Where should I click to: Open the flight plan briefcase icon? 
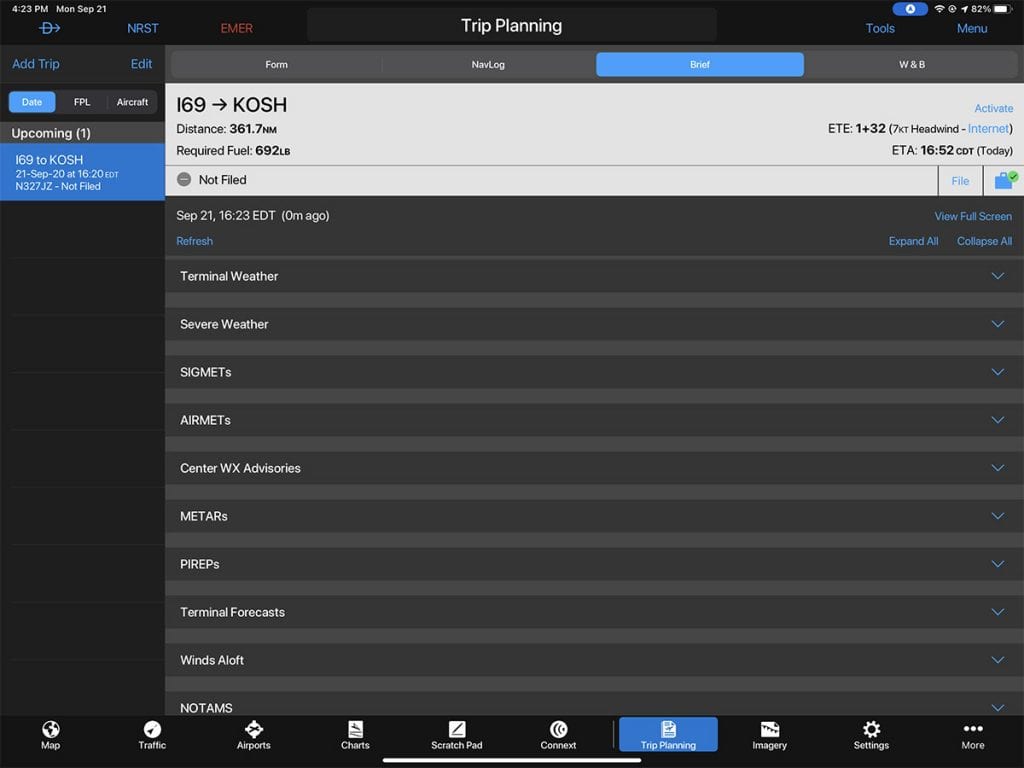[x=1004, y=180]
